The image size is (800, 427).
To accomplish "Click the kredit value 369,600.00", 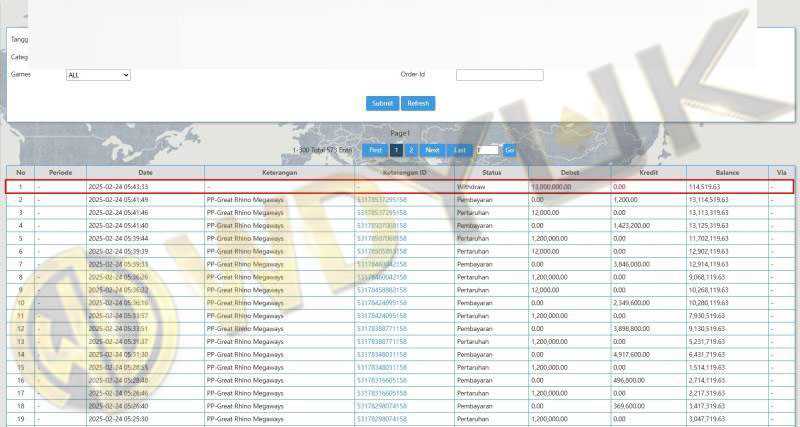I will click(629, 407).
